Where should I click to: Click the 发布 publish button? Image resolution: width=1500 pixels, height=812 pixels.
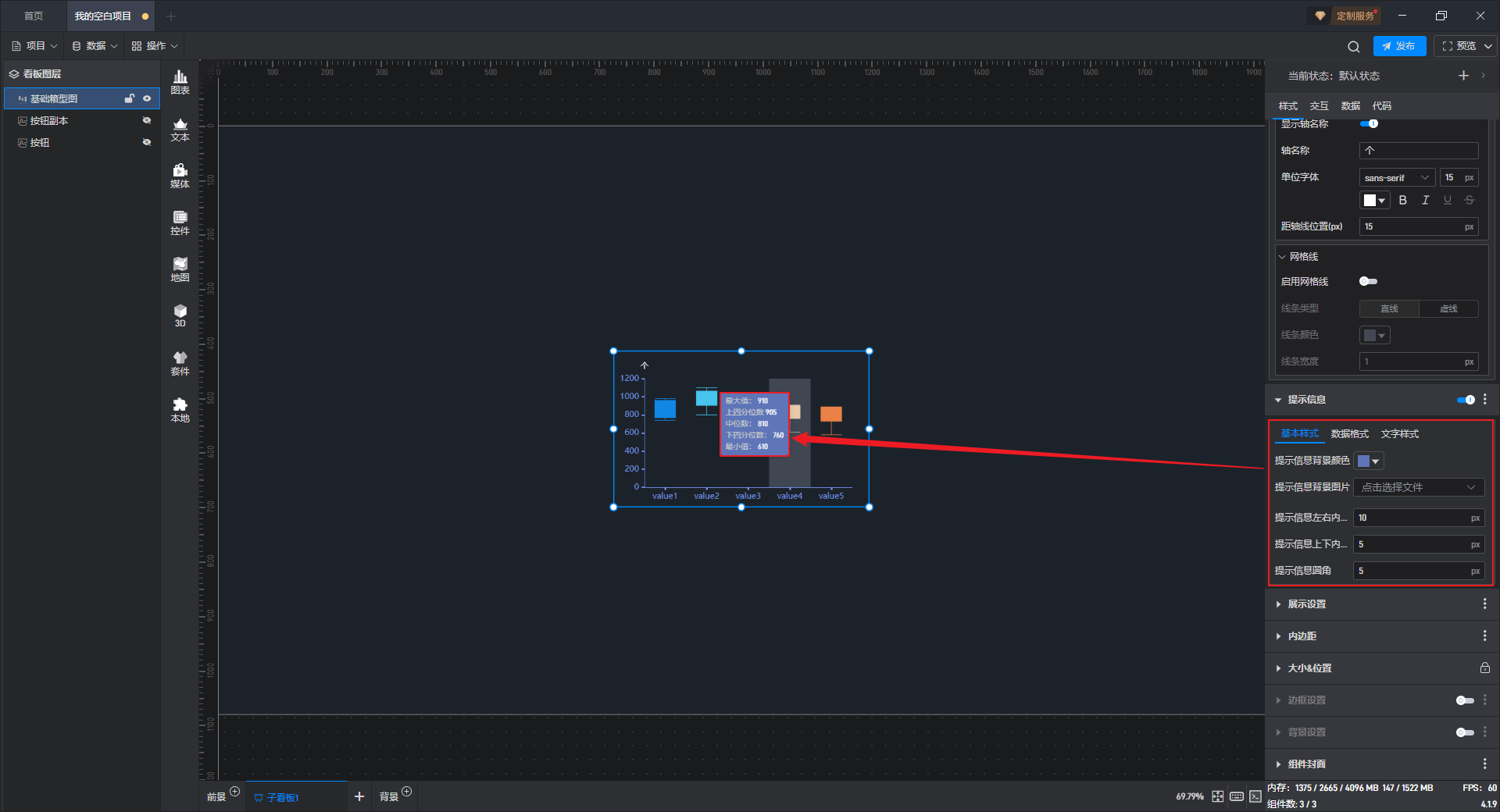coord(1399,46)
